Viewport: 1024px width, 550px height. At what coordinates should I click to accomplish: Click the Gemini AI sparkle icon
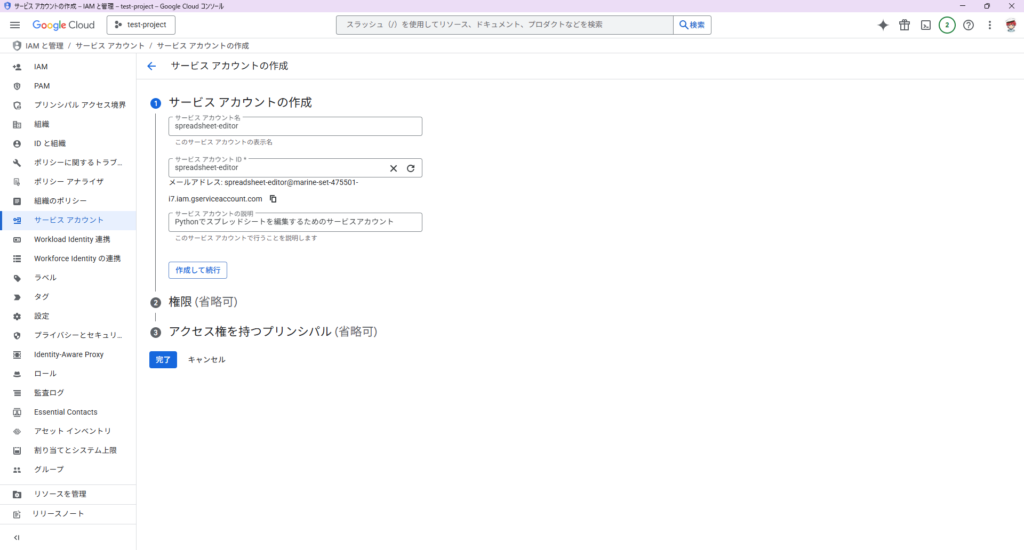pos(883,25)
